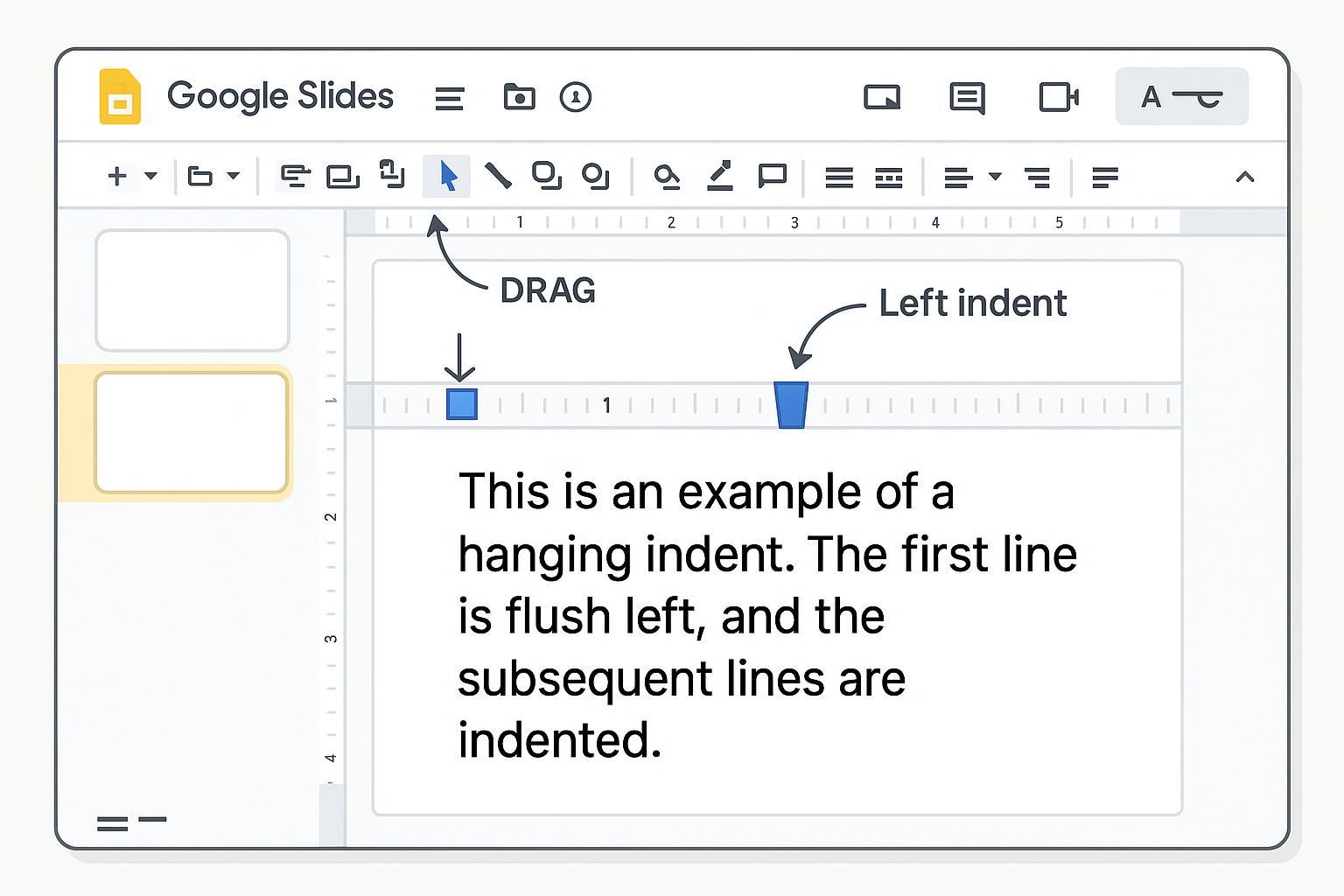
Task: Select the first blank slide thumbnail
Action: (192, 290)
